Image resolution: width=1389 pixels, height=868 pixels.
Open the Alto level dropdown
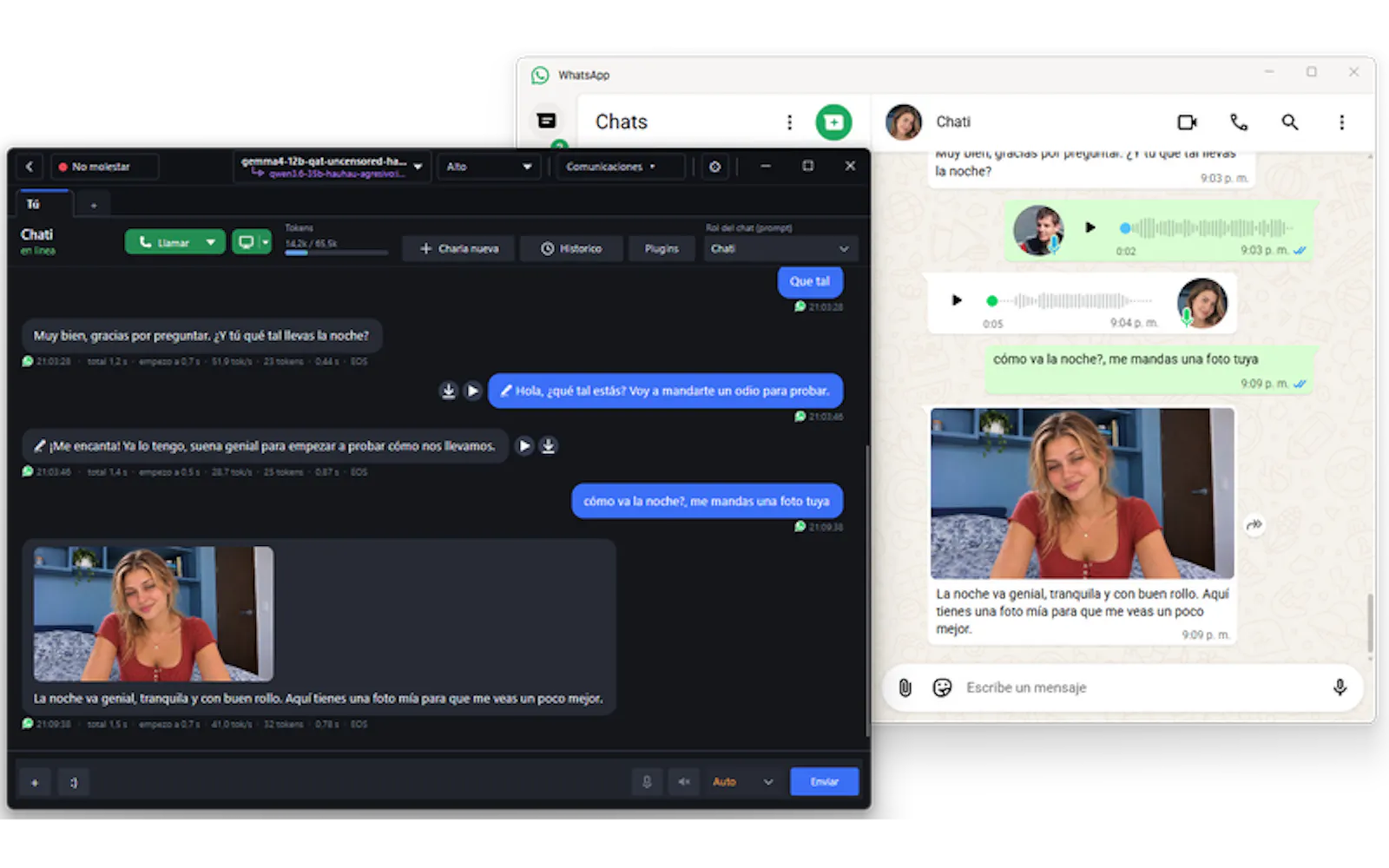[x=489, y=167]
